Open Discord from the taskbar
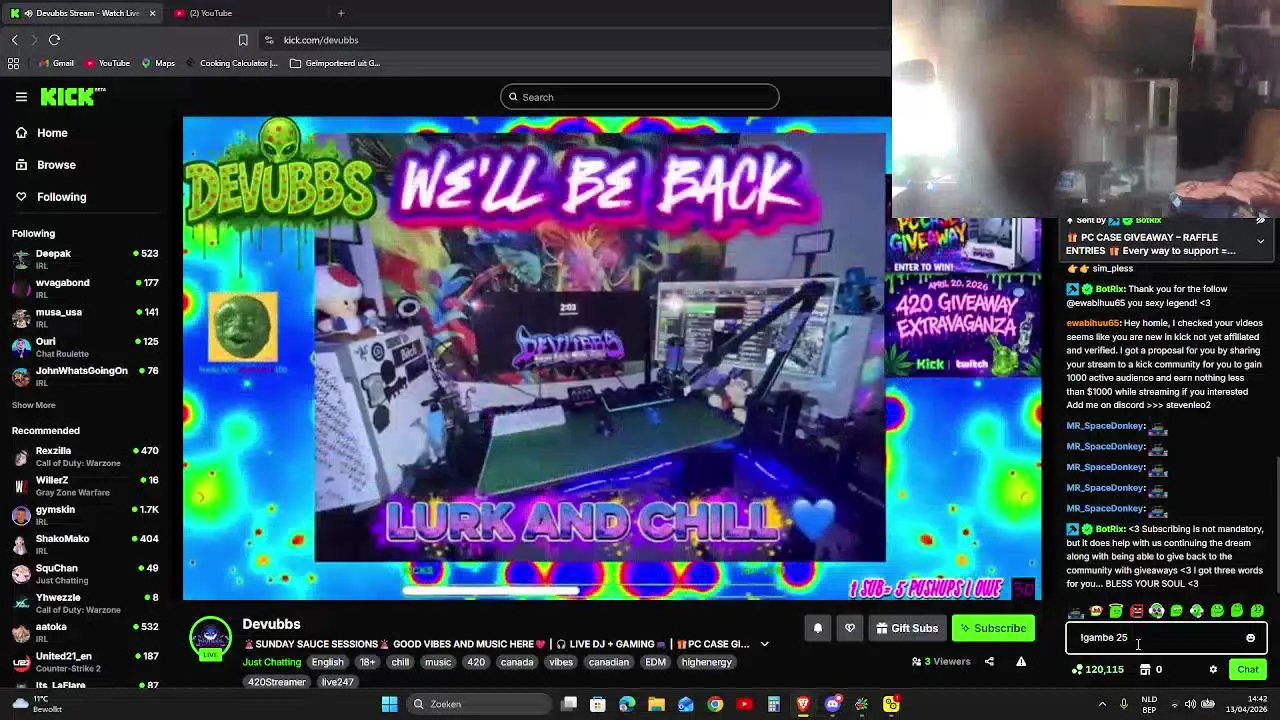This screenshot has width=1280, height=720. 832,704
